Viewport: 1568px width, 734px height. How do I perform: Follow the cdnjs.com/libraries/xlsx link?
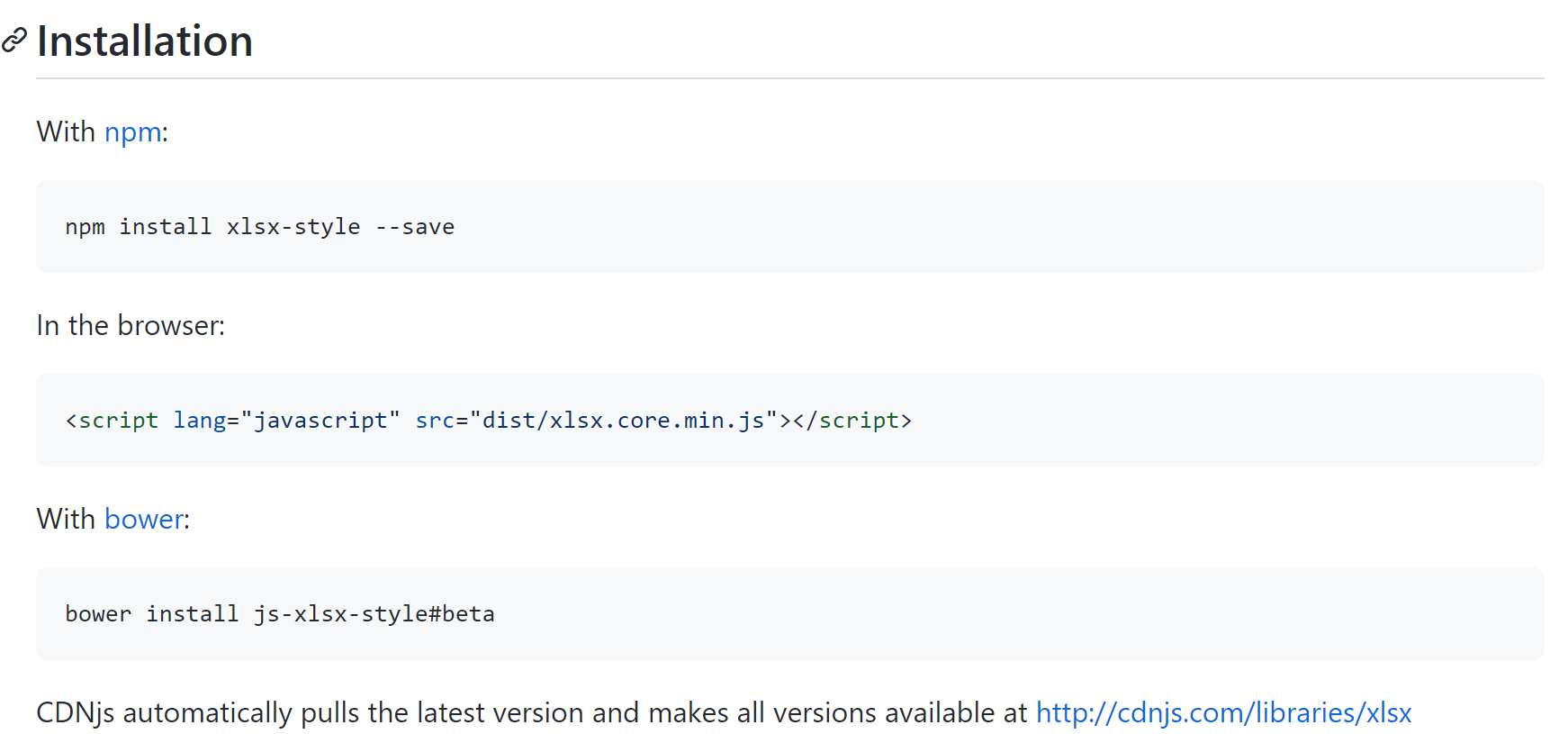click(x=1223, y=713)
